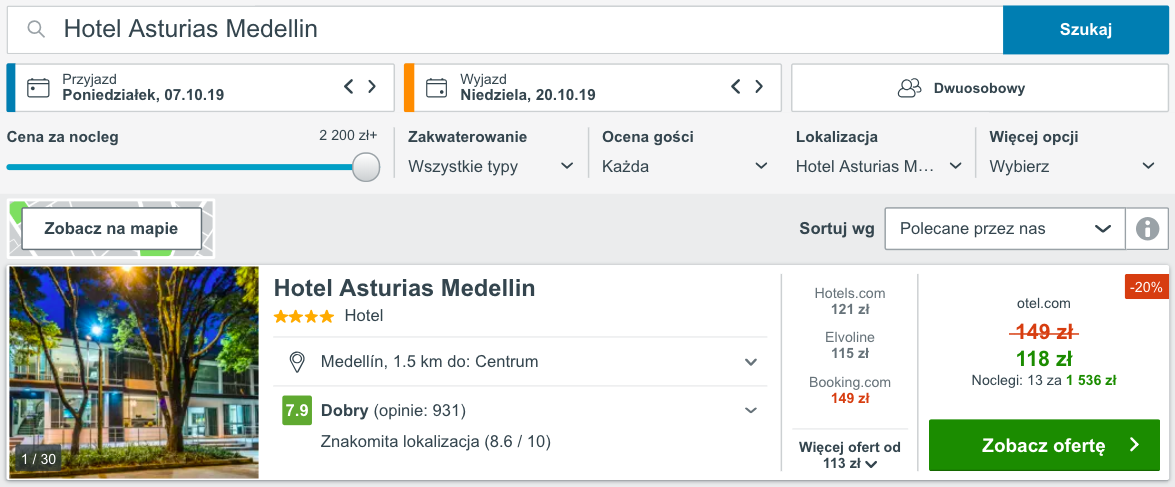Click the sort info icon
The width and height of the screenshot is (1175, 487).
[x=1147, y=229]
